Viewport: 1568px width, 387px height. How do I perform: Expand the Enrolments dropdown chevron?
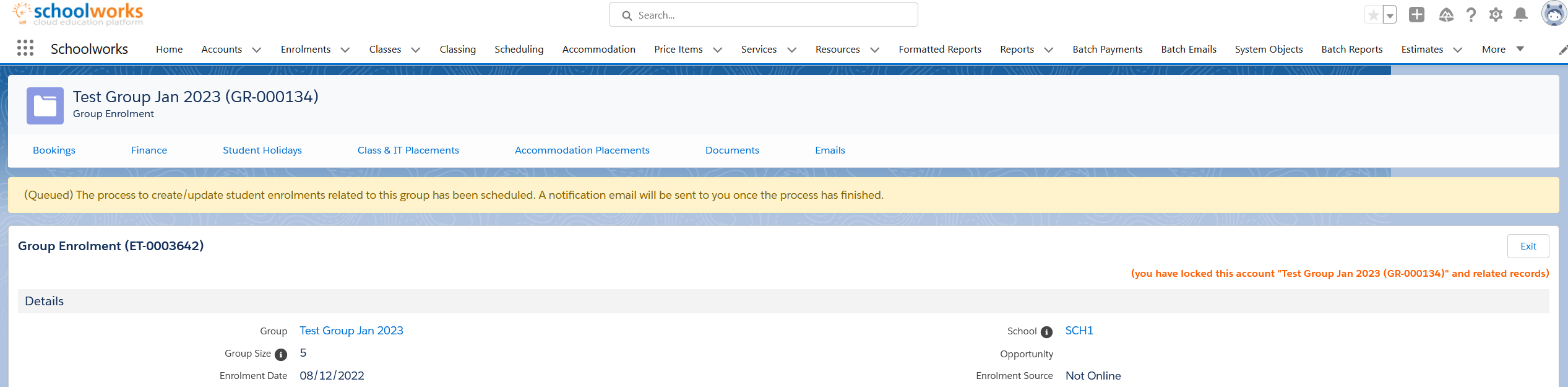point(345,50)
